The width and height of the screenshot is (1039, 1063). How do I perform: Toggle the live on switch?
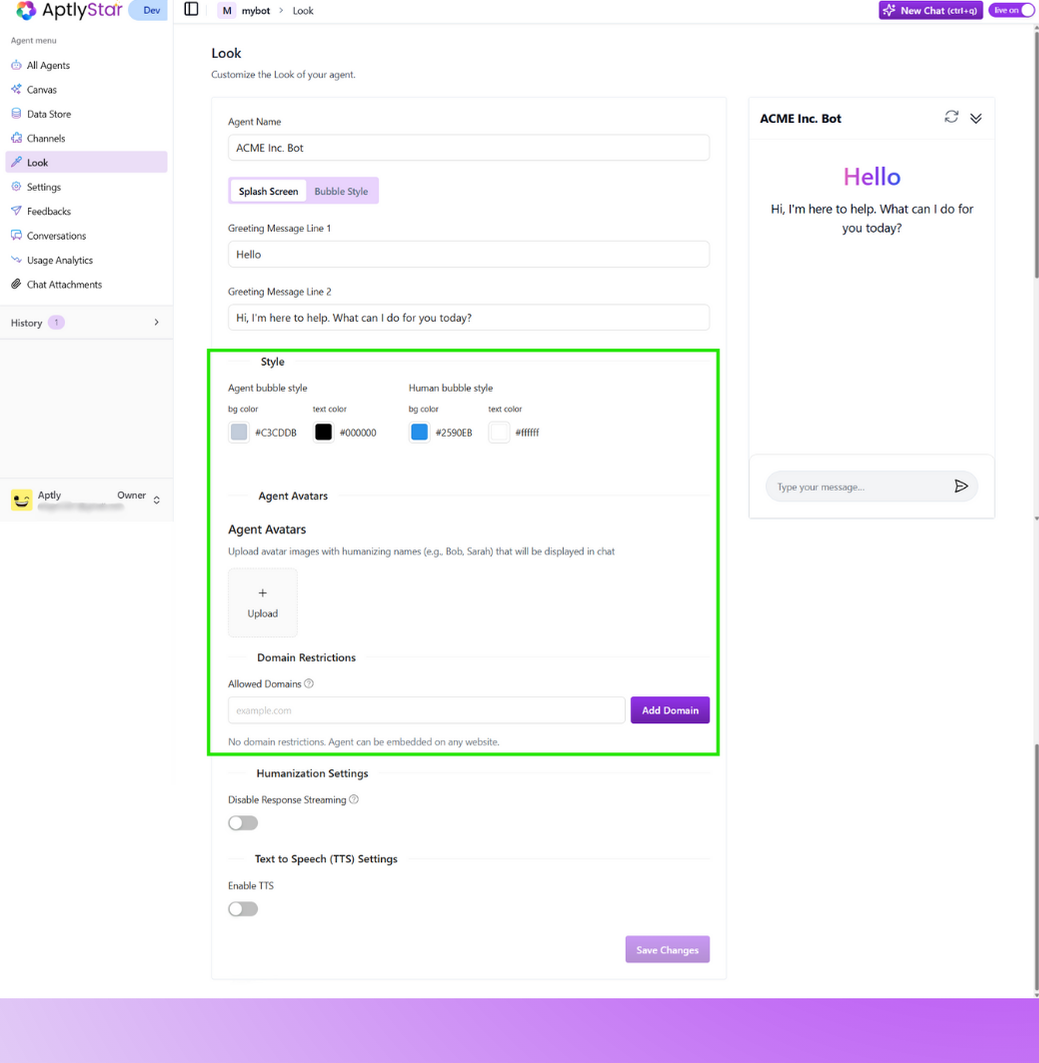[x=1010, y=10]
